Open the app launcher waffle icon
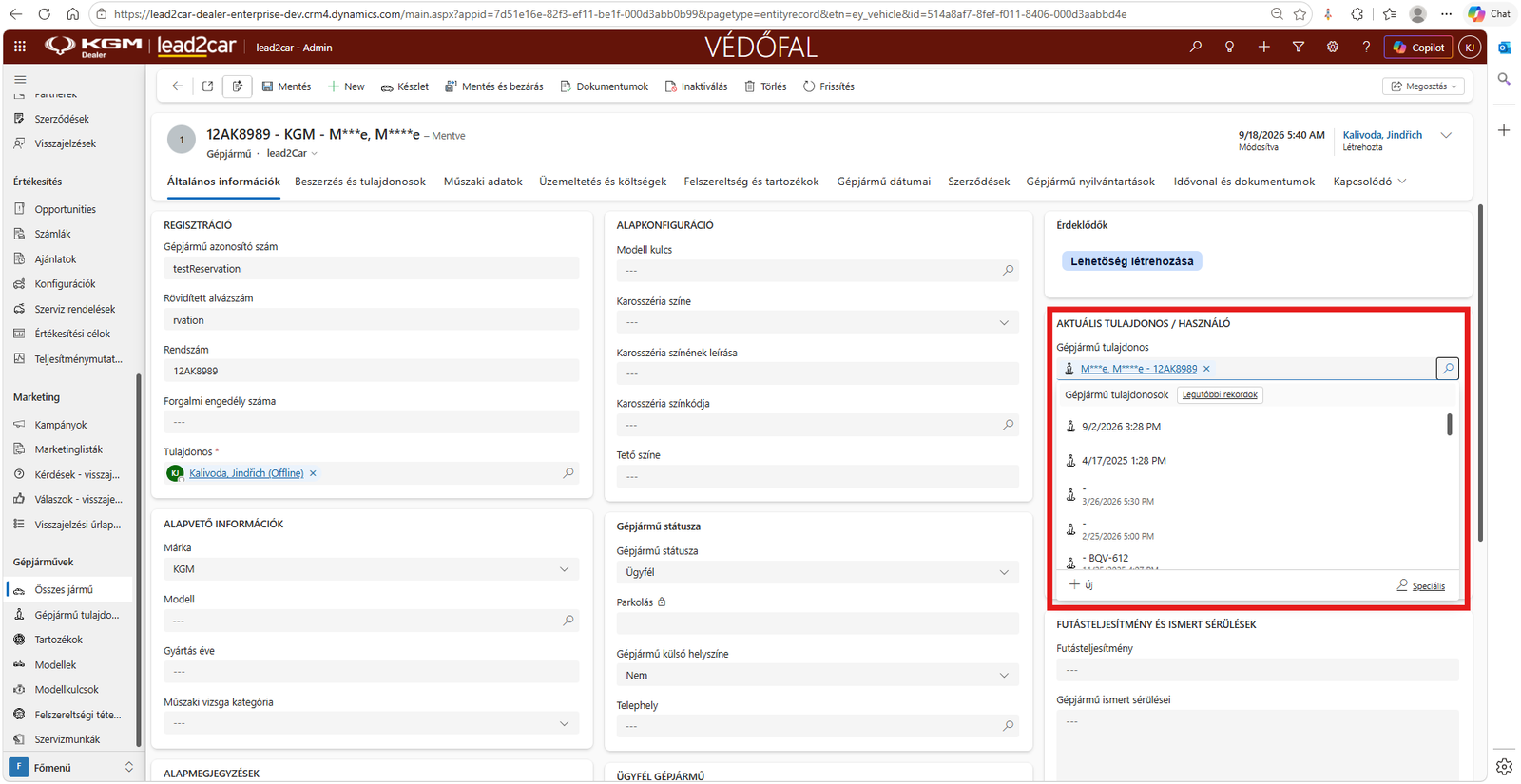 [x=19, y=47]
